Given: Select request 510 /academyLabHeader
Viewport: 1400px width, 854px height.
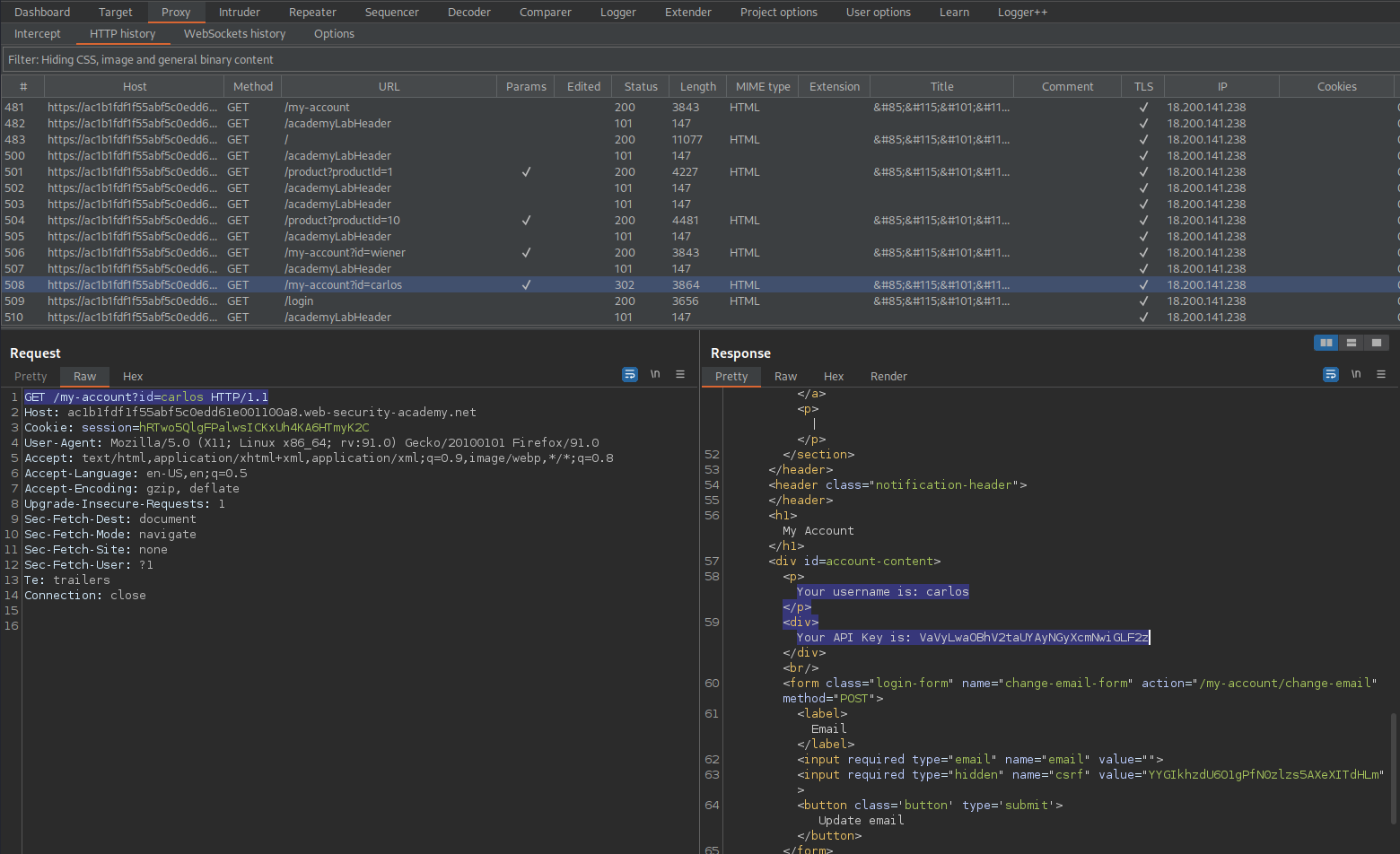Looking at the screenshot, I should tap(700, 317).
